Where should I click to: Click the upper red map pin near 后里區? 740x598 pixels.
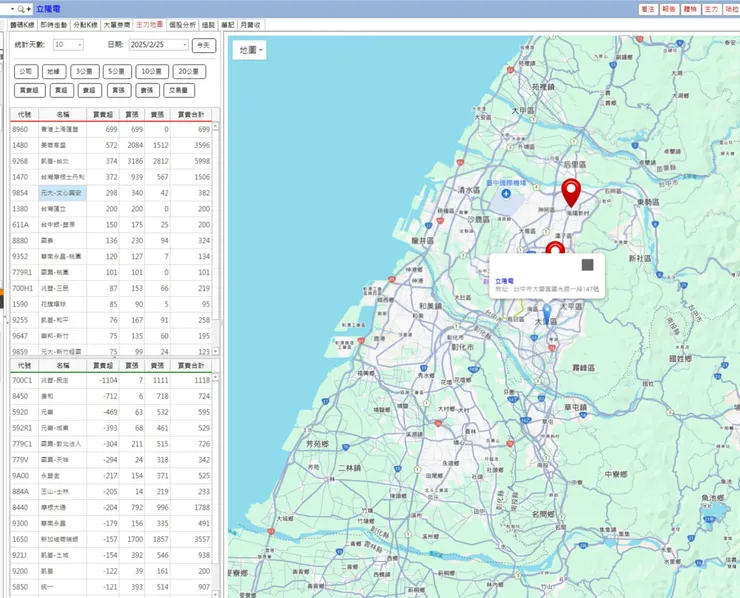[571, 190]
